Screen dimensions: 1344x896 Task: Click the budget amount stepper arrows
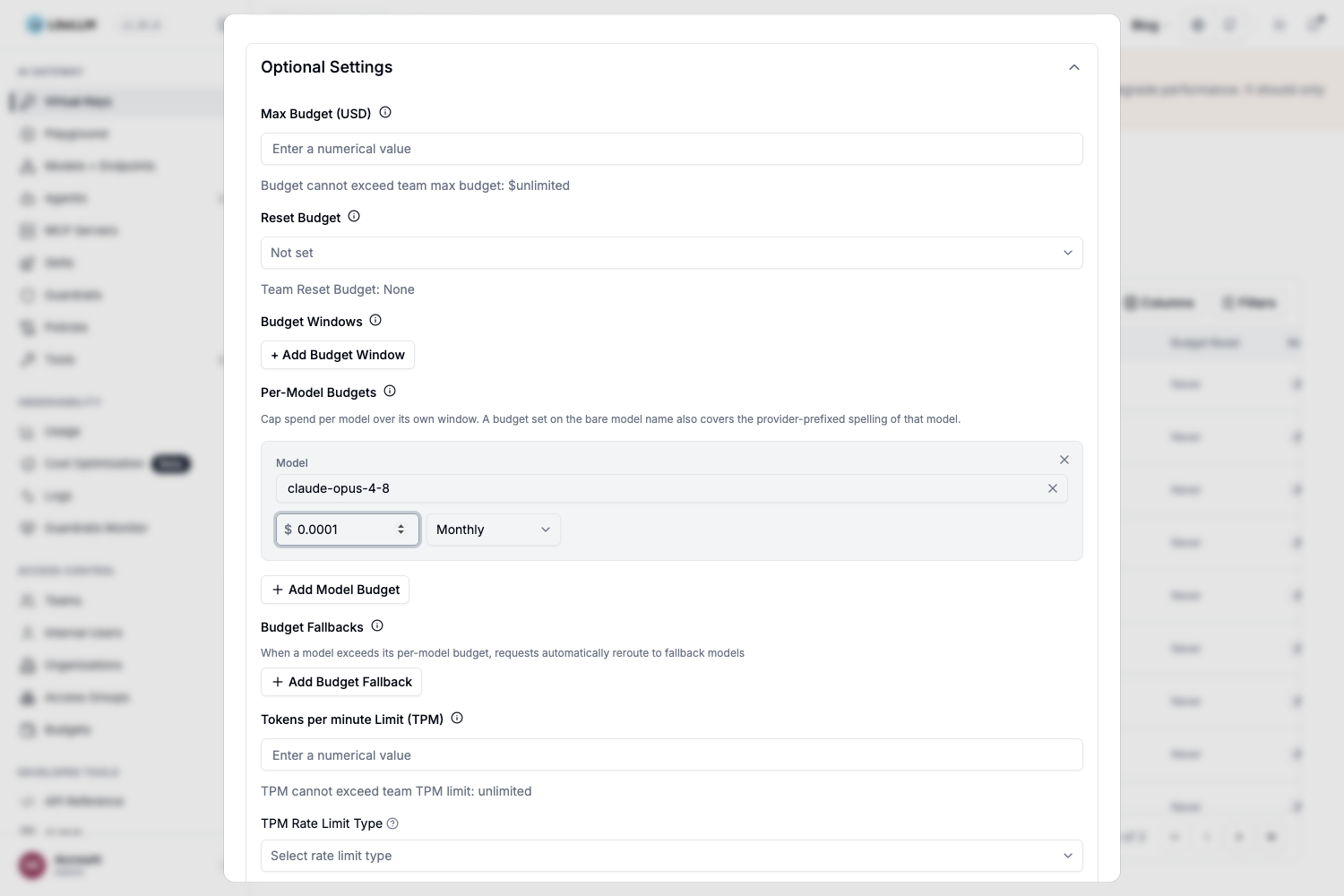[x=401, y=530]
